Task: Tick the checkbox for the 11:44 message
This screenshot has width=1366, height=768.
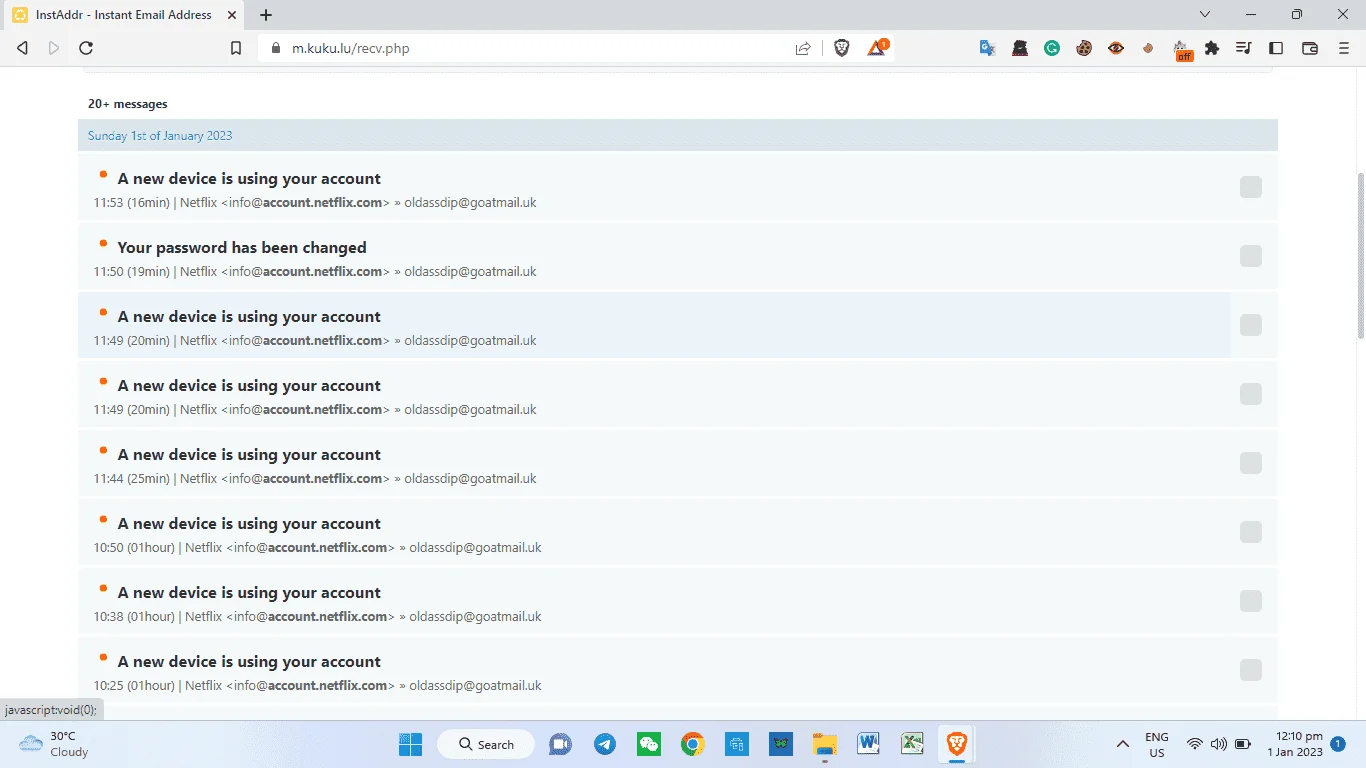Action: 1251,463
